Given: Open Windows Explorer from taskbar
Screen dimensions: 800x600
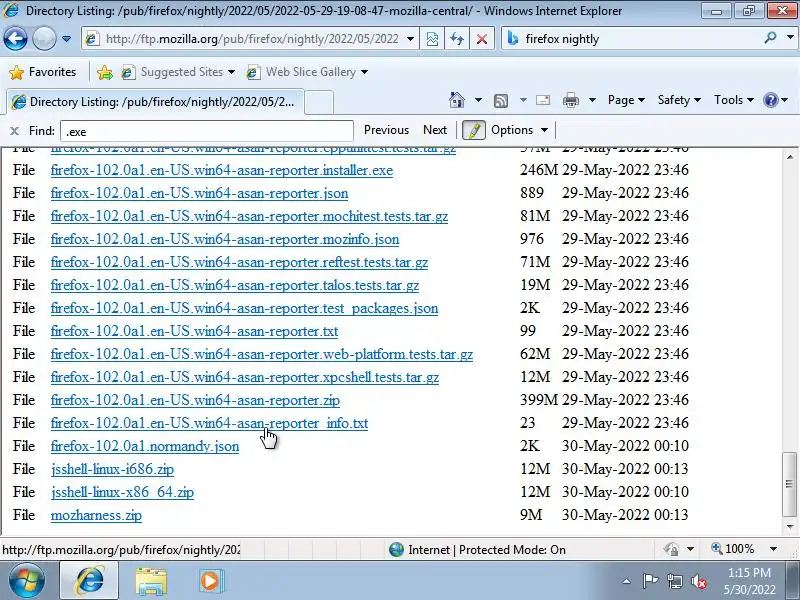Looking at the screenshot, I should point(151,581).
